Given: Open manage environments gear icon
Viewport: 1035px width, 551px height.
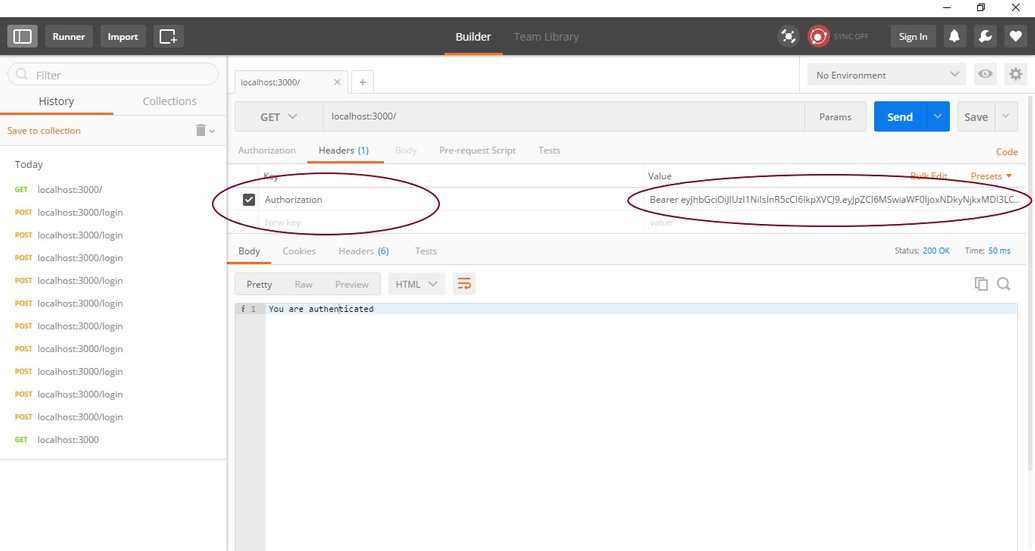Looking at the screenshot, I should click(1015, 74).
